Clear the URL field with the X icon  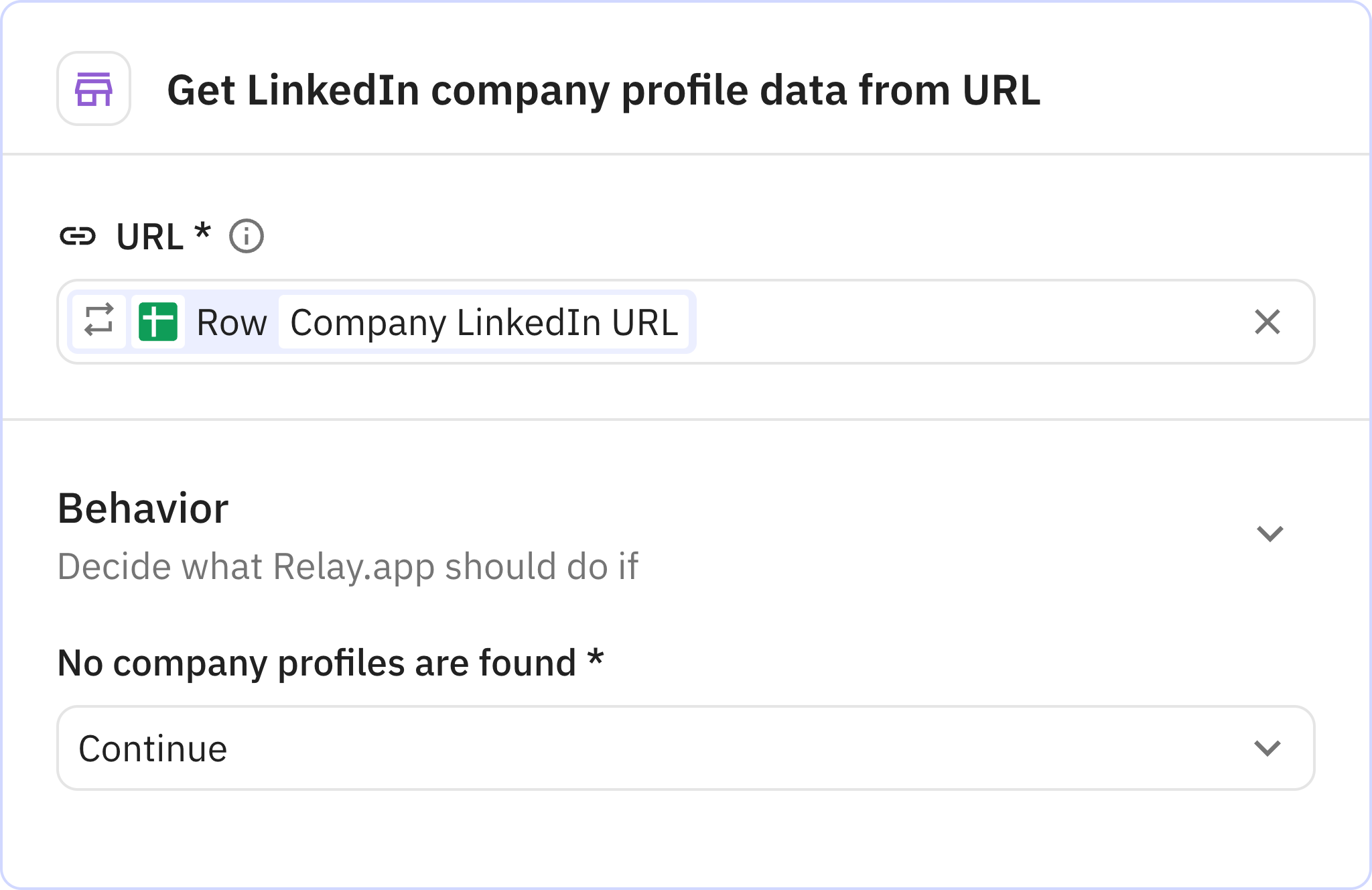coord(1268,322)
